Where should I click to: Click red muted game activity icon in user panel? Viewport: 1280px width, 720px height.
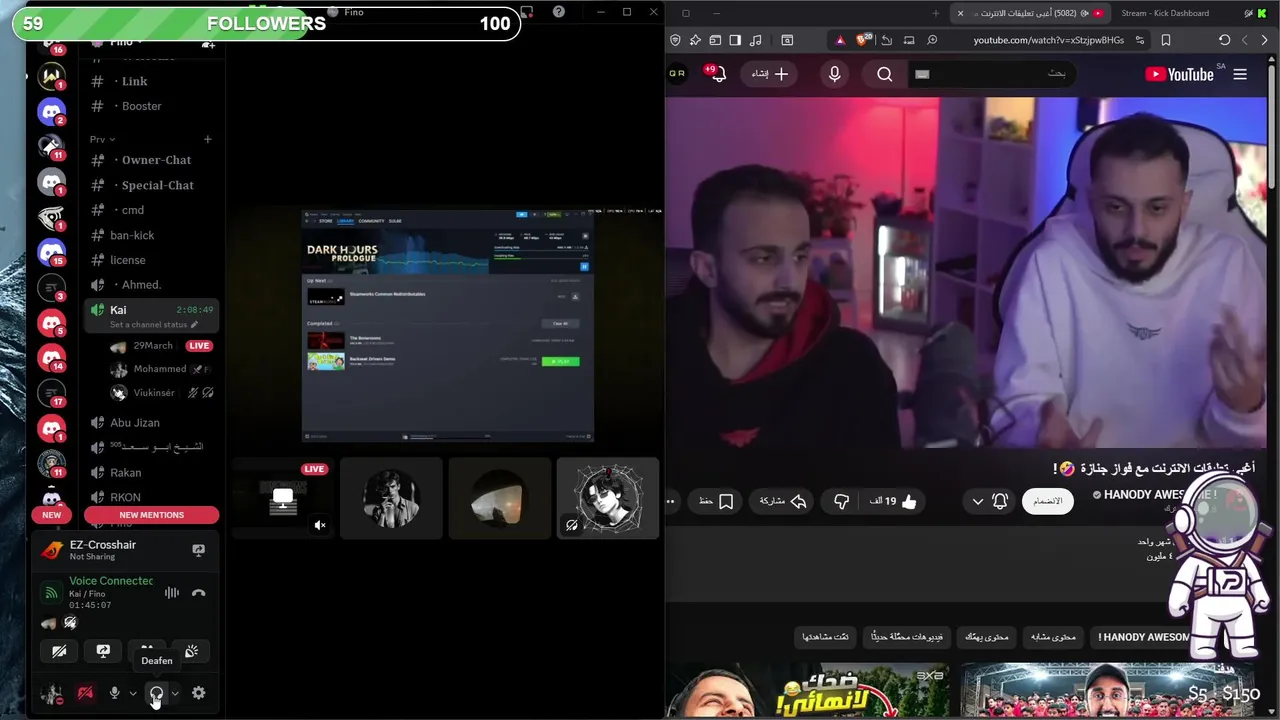86,693
